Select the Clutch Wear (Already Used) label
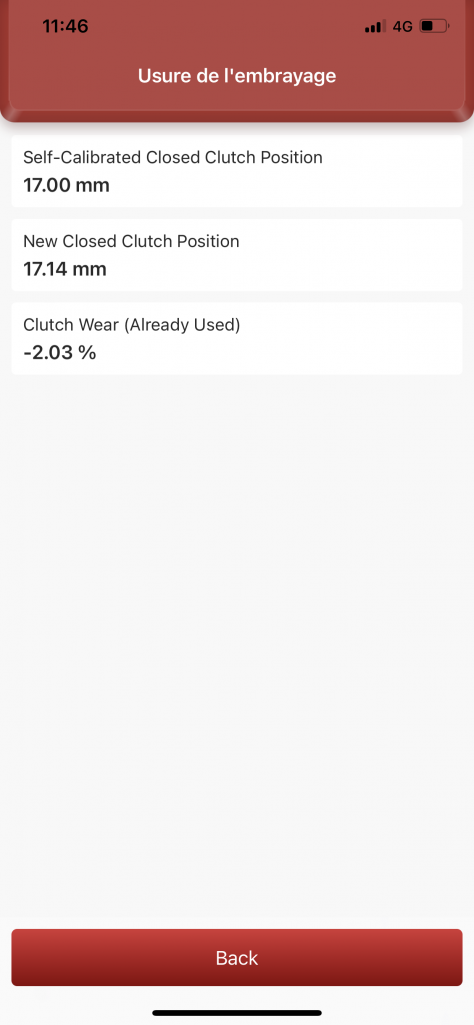The image size is (474, 1025). (131, 325)
